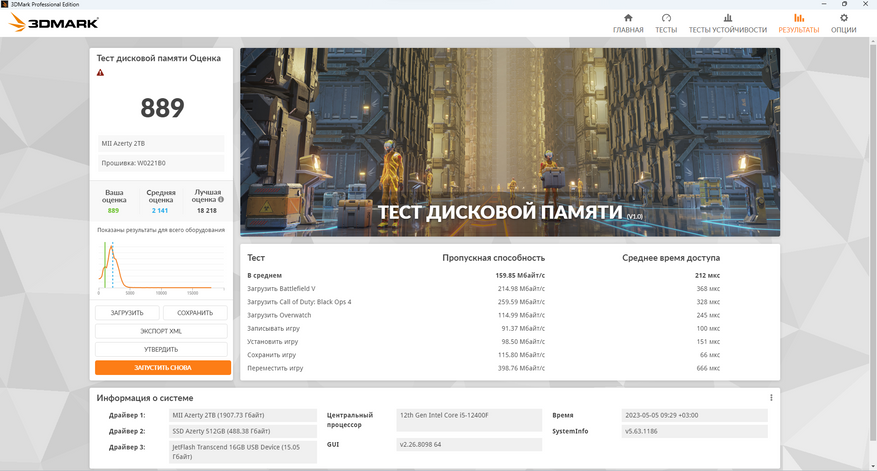Click the MII Azerty 2TB device field
The height and width of the screenshot is (471, 877).
pos(161,144)
